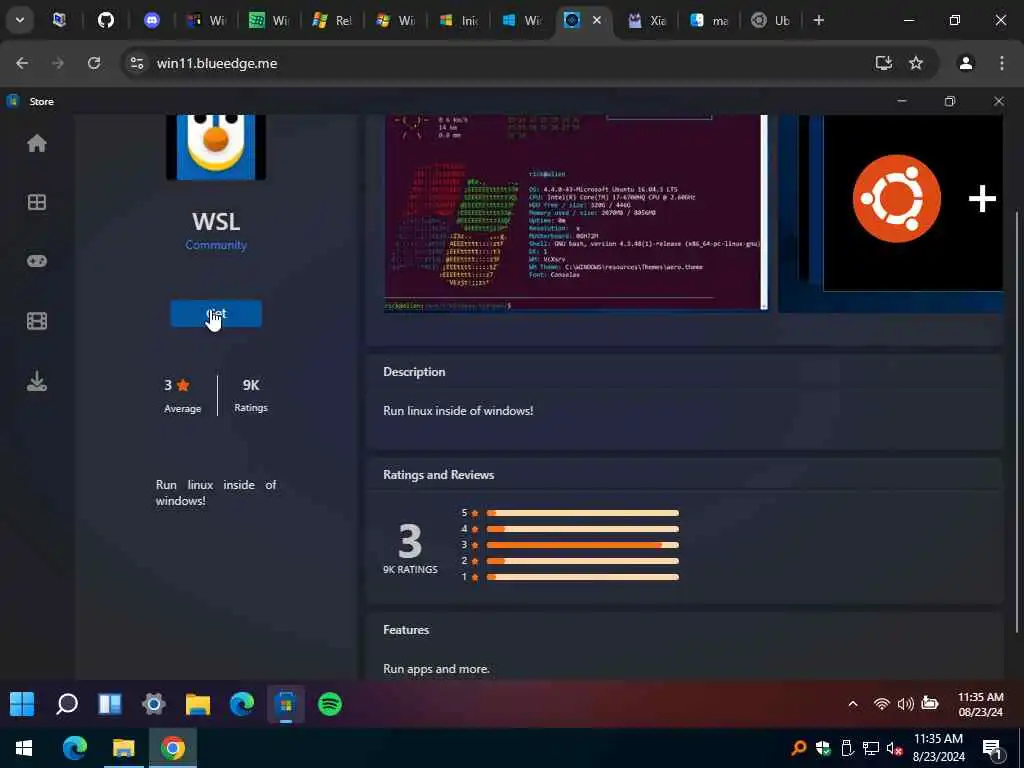Open File Explorer in host taskbar
This screenshot has width=1024, height=768.
pos(123,748)
